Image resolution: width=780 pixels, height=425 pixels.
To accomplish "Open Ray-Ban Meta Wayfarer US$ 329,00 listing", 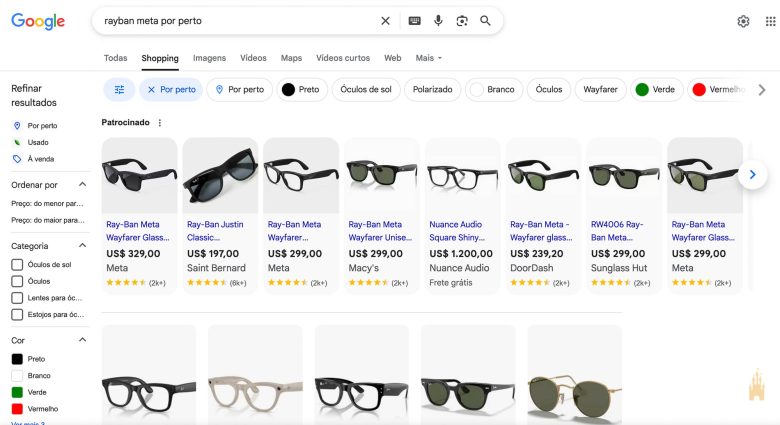I will pos(139,214).
